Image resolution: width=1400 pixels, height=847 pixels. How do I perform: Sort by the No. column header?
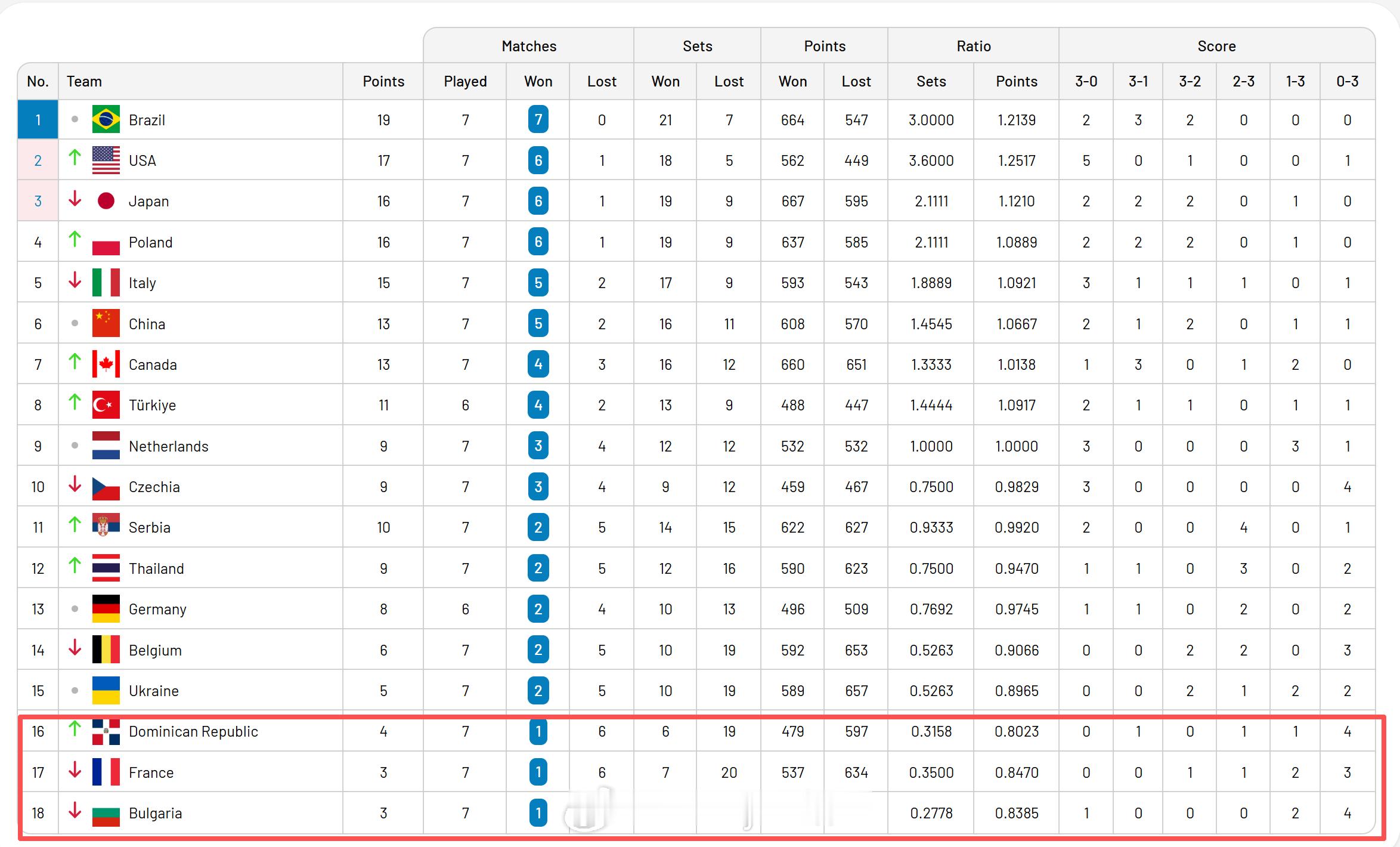coord(38,81)
